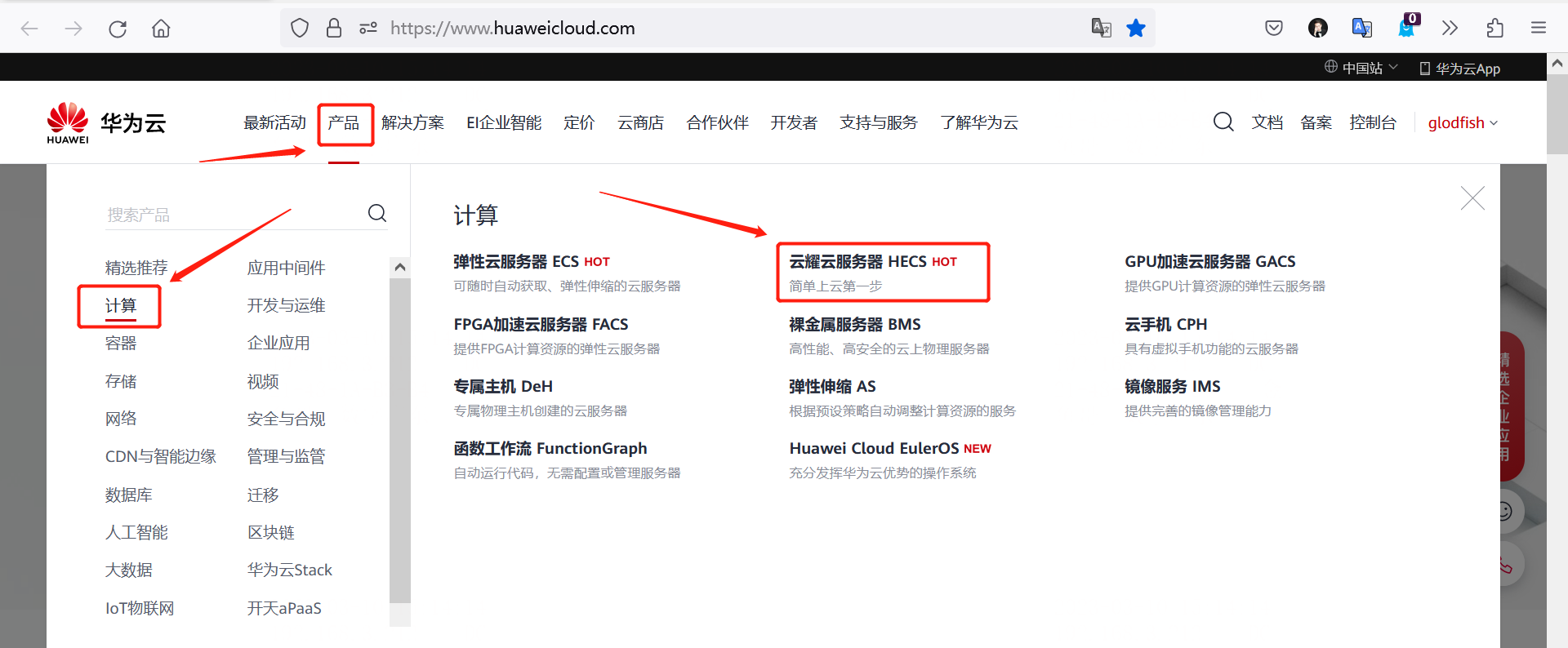
Task: Click page scrollbar up arrow
Action: tap(1557, 63)
